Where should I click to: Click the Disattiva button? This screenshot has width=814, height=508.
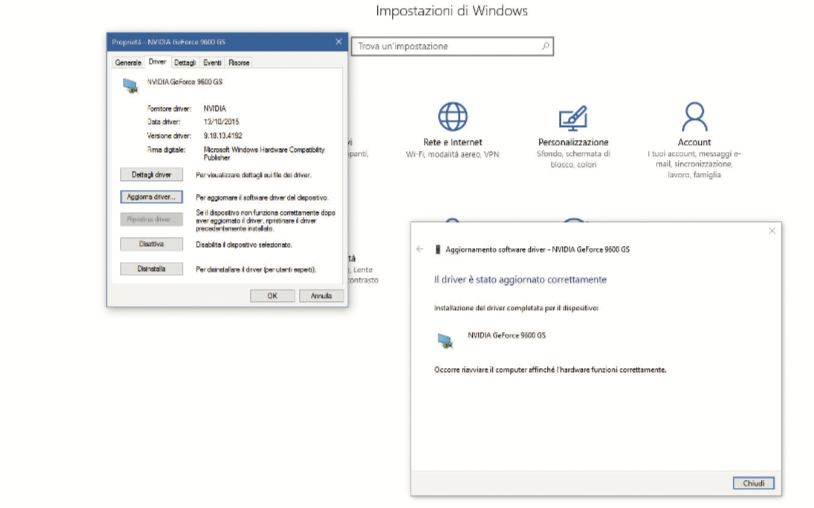[x=151, y=244]
